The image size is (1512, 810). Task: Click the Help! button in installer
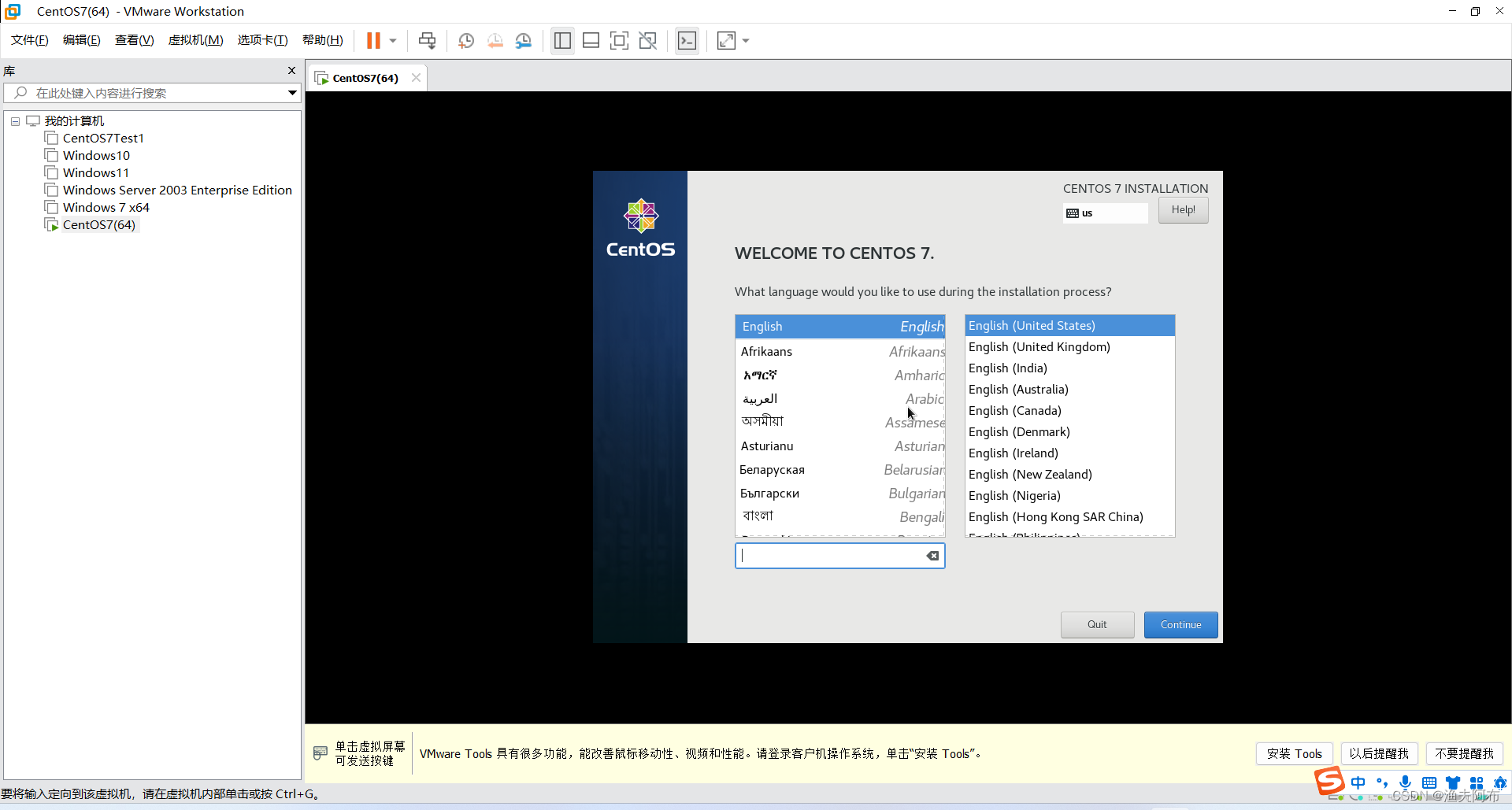(1183, 210)
